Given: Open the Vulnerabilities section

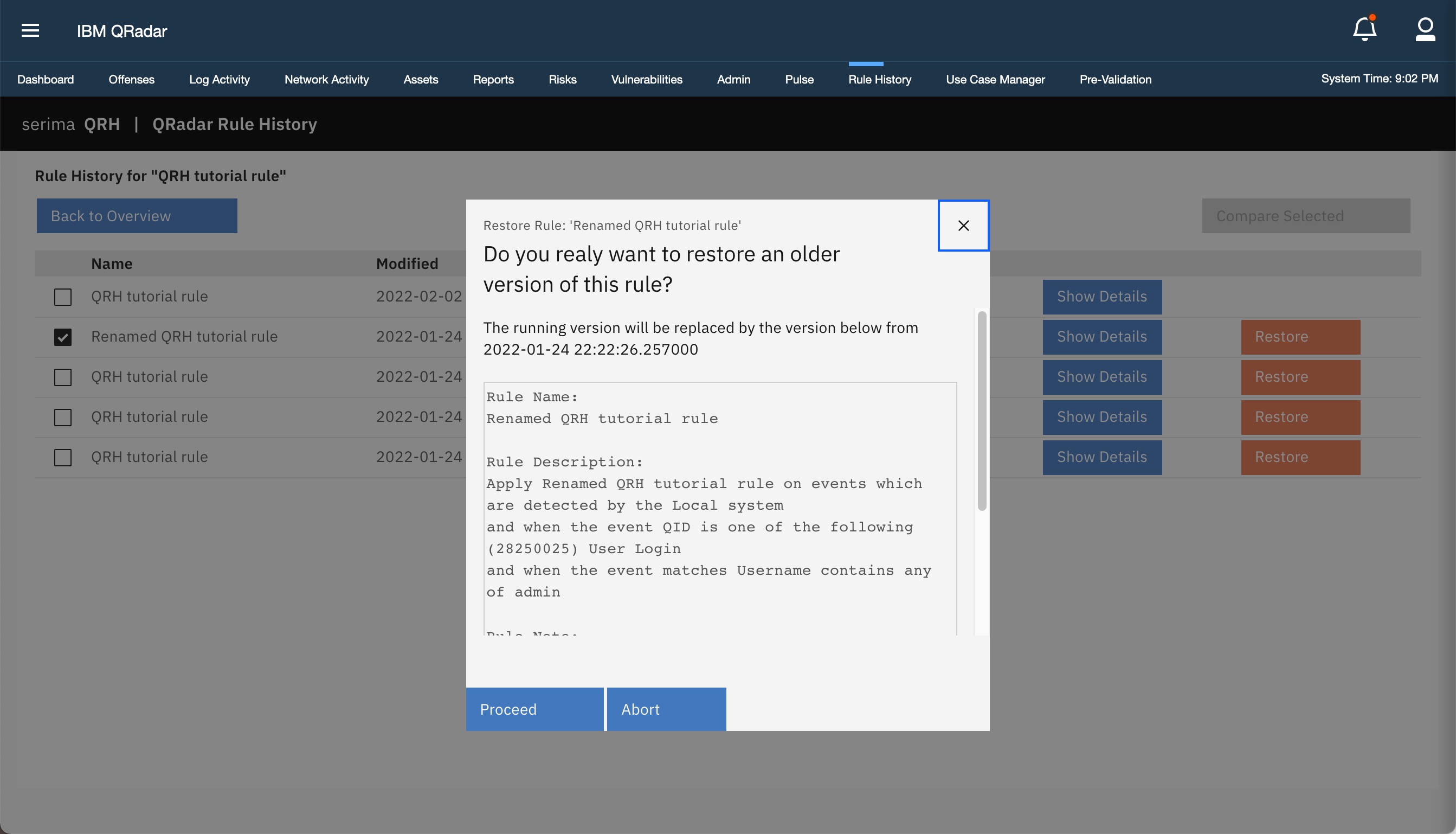Looking at the screenshot, I should [x=646, y=79].
